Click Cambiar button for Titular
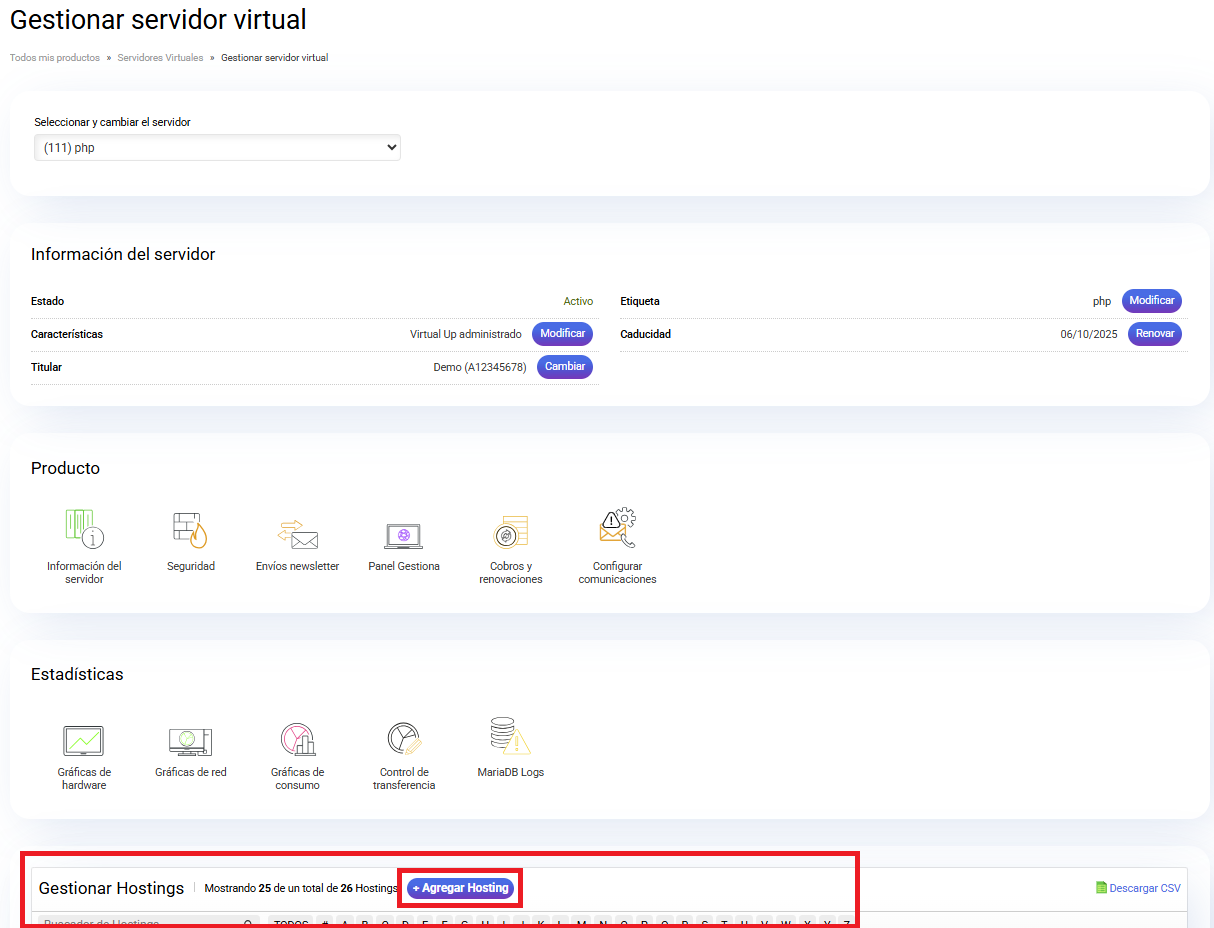1214x928 pixels. (564, 367)
